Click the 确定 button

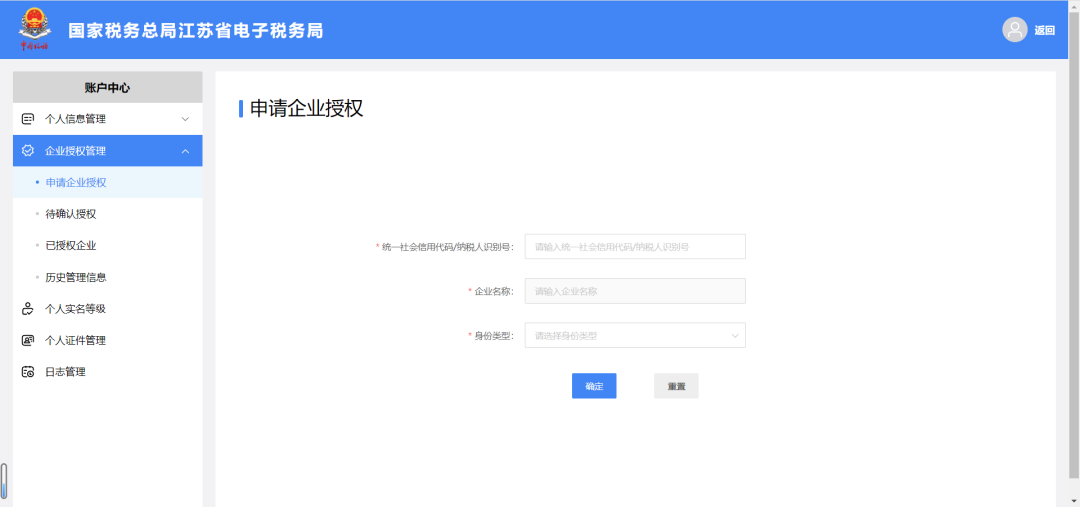[594, 386]
